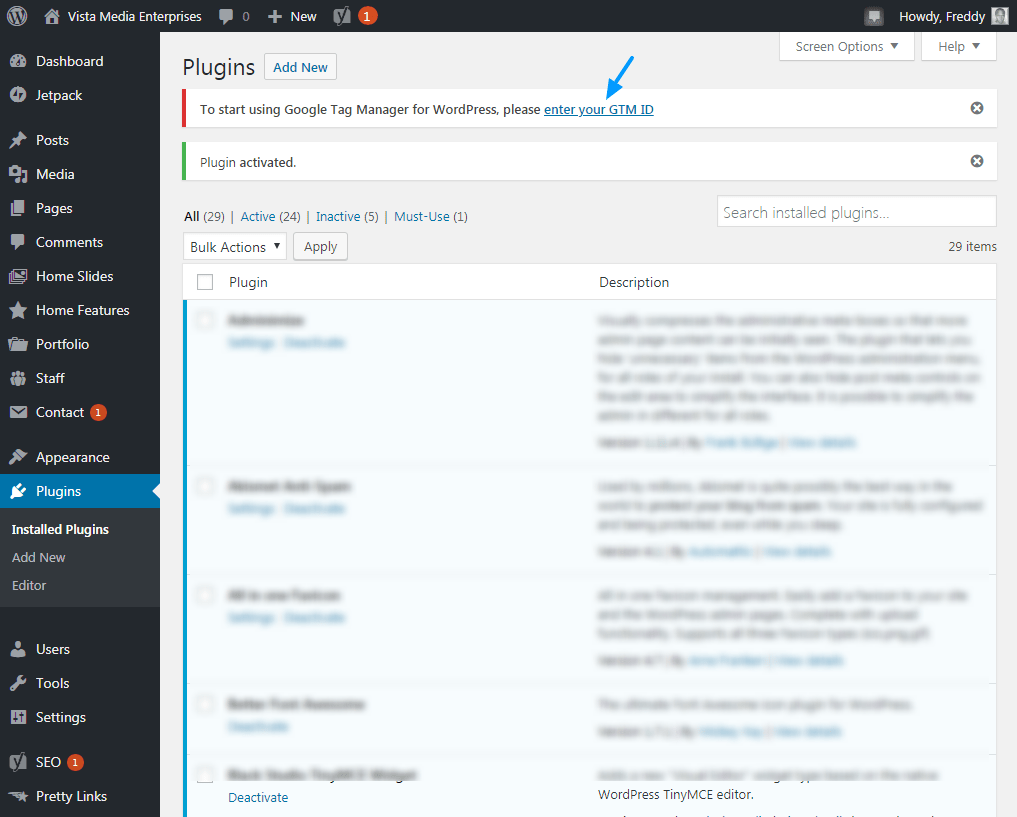Open the notifications icon near Howdy
Screen dimensions: 1017x817
pyautogui.click(x=874, y=17)
